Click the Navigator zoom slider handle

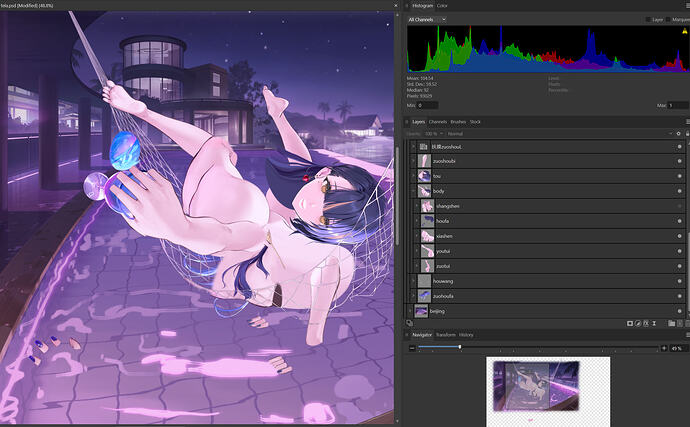[x=460, y=347]
